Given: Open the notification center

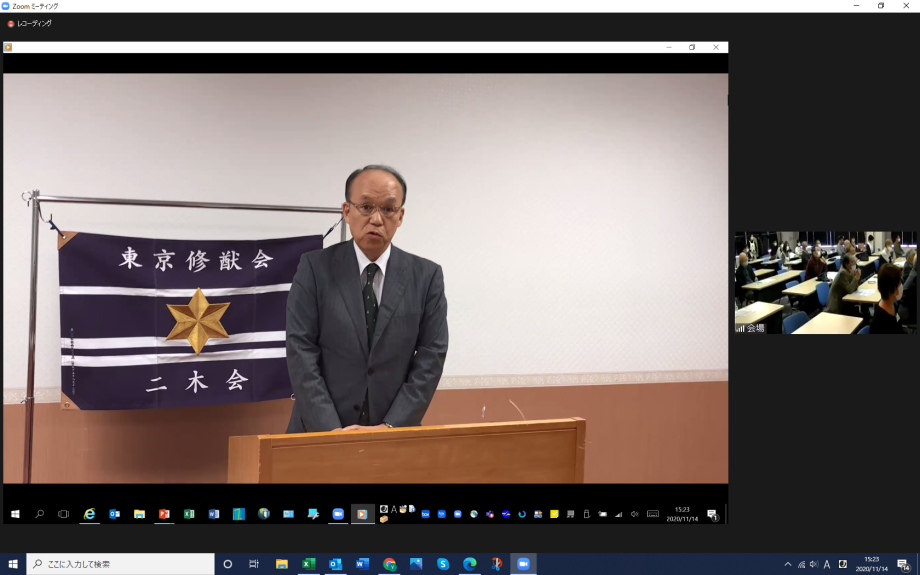Looking at the screenshot, I should tap(903, 564).
